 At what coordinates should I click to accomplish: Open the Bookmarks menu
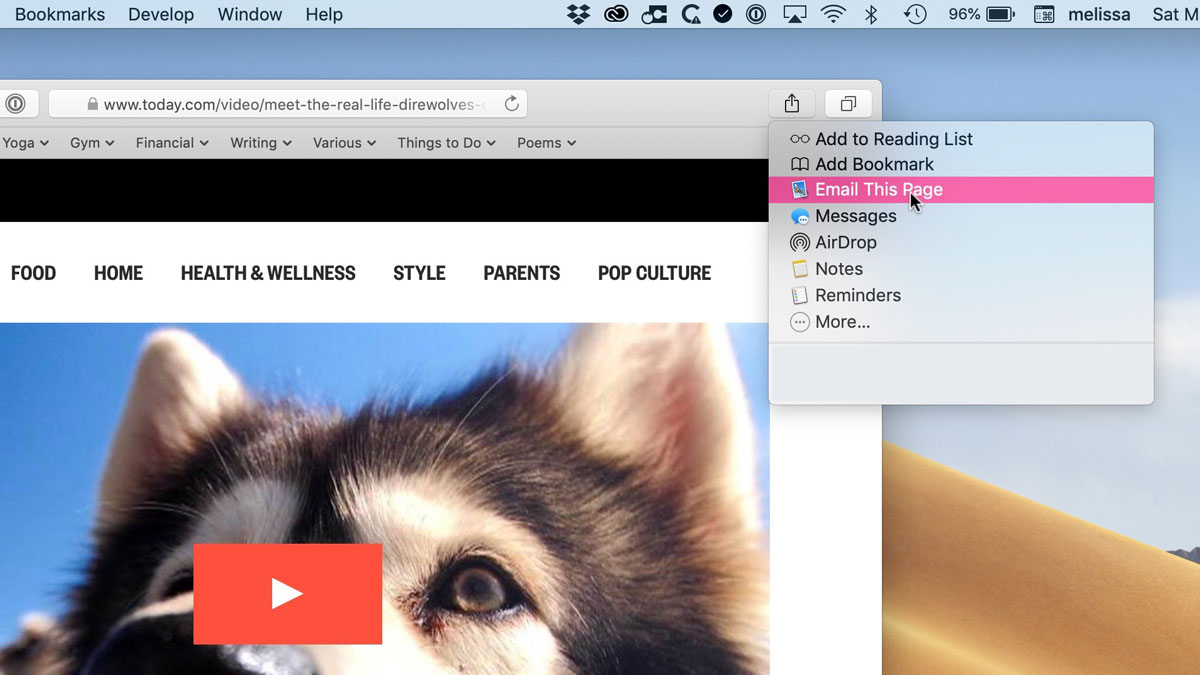[59, 14]
